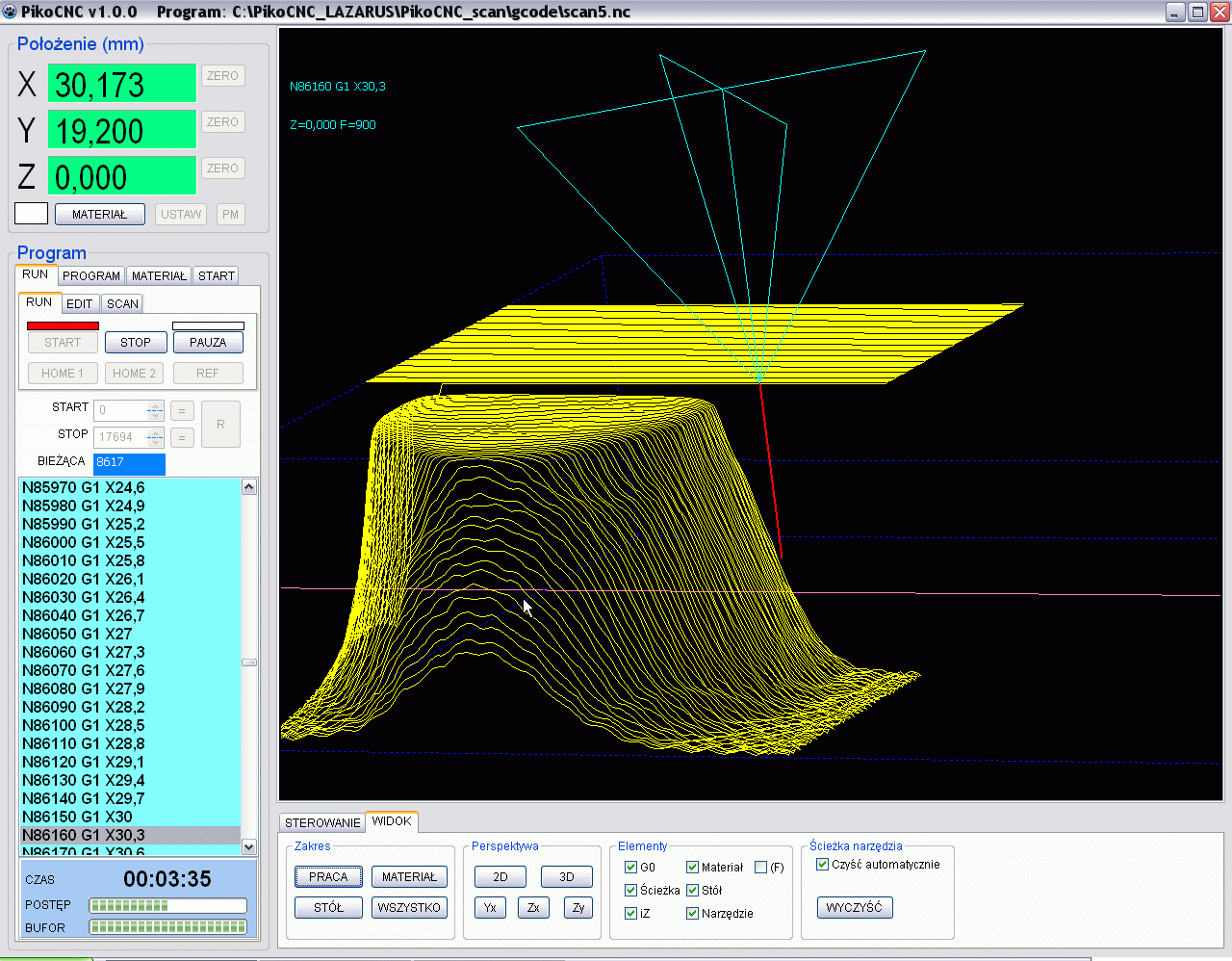Select highlighted line N86160 G1 X30,3

pyautogui.click(x=131, y=836)
